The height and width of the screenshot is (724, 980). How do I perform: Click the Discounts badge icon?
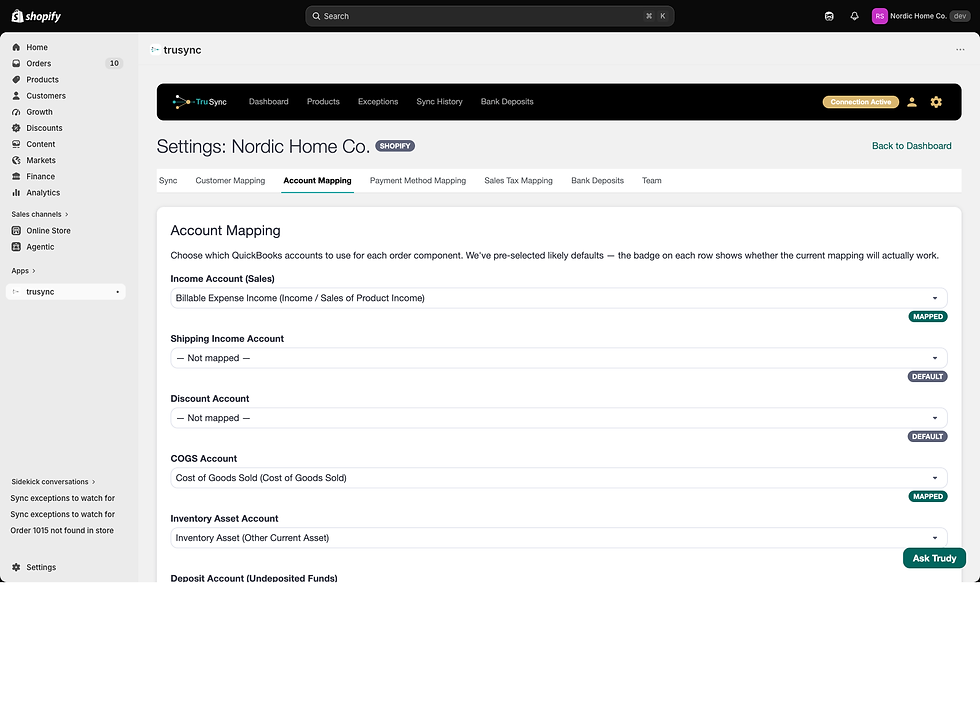click(16, 128)
